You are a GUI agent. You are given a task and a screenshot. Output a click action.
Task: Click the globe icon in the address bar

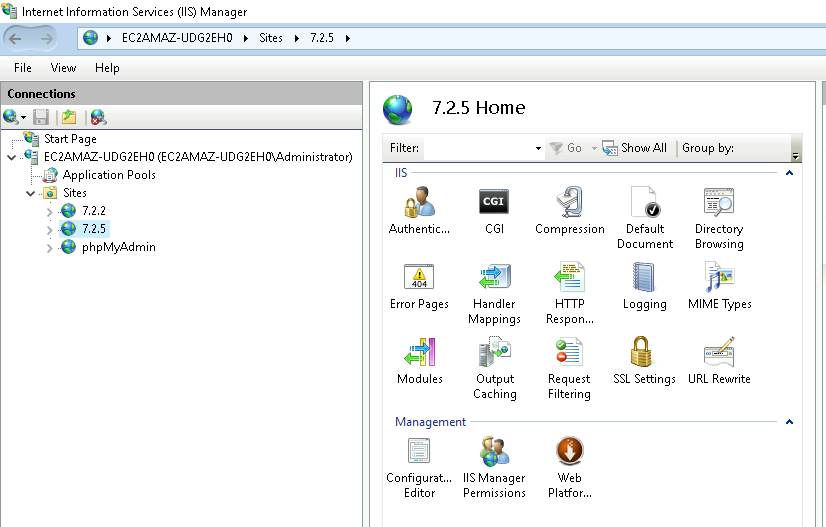coord(91,37)
